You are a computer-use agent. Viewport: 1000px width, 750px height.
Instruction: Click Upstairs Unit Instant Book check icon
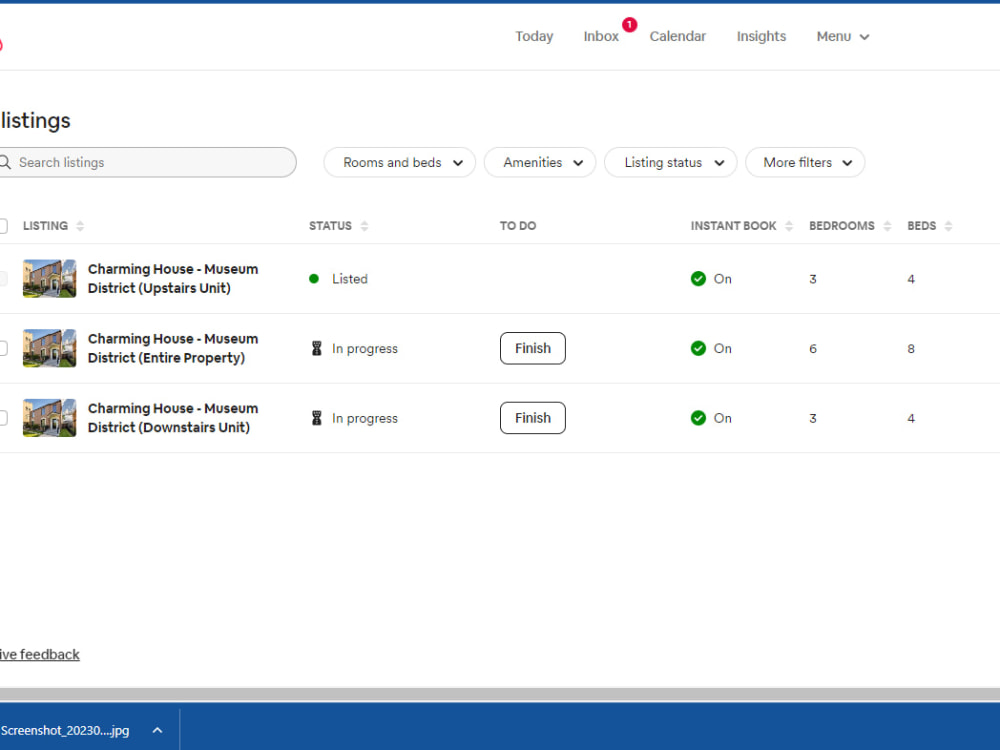pyautogui.click(x=698, y=279)
